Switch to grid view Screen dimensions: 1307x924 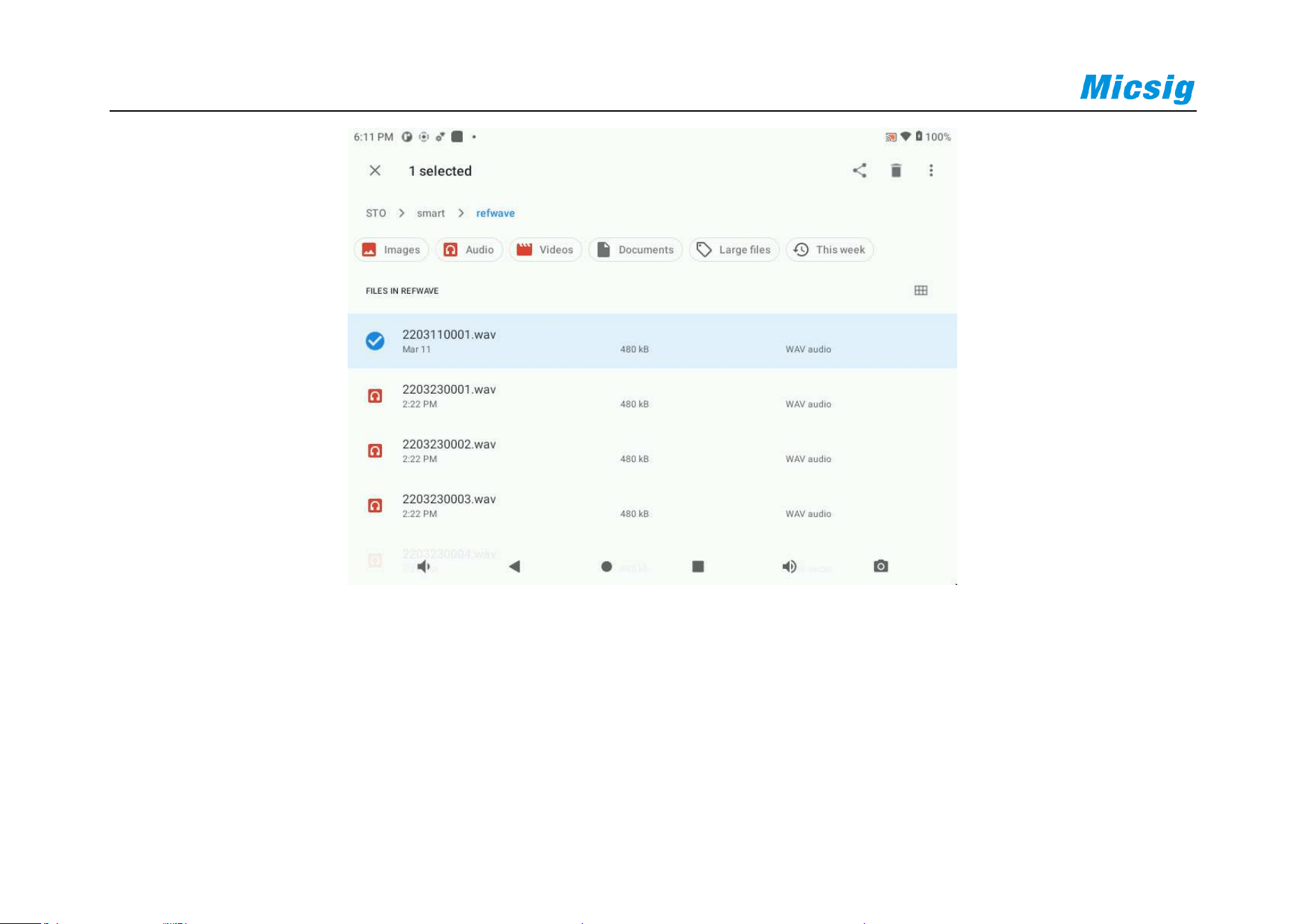pos(921,290)
